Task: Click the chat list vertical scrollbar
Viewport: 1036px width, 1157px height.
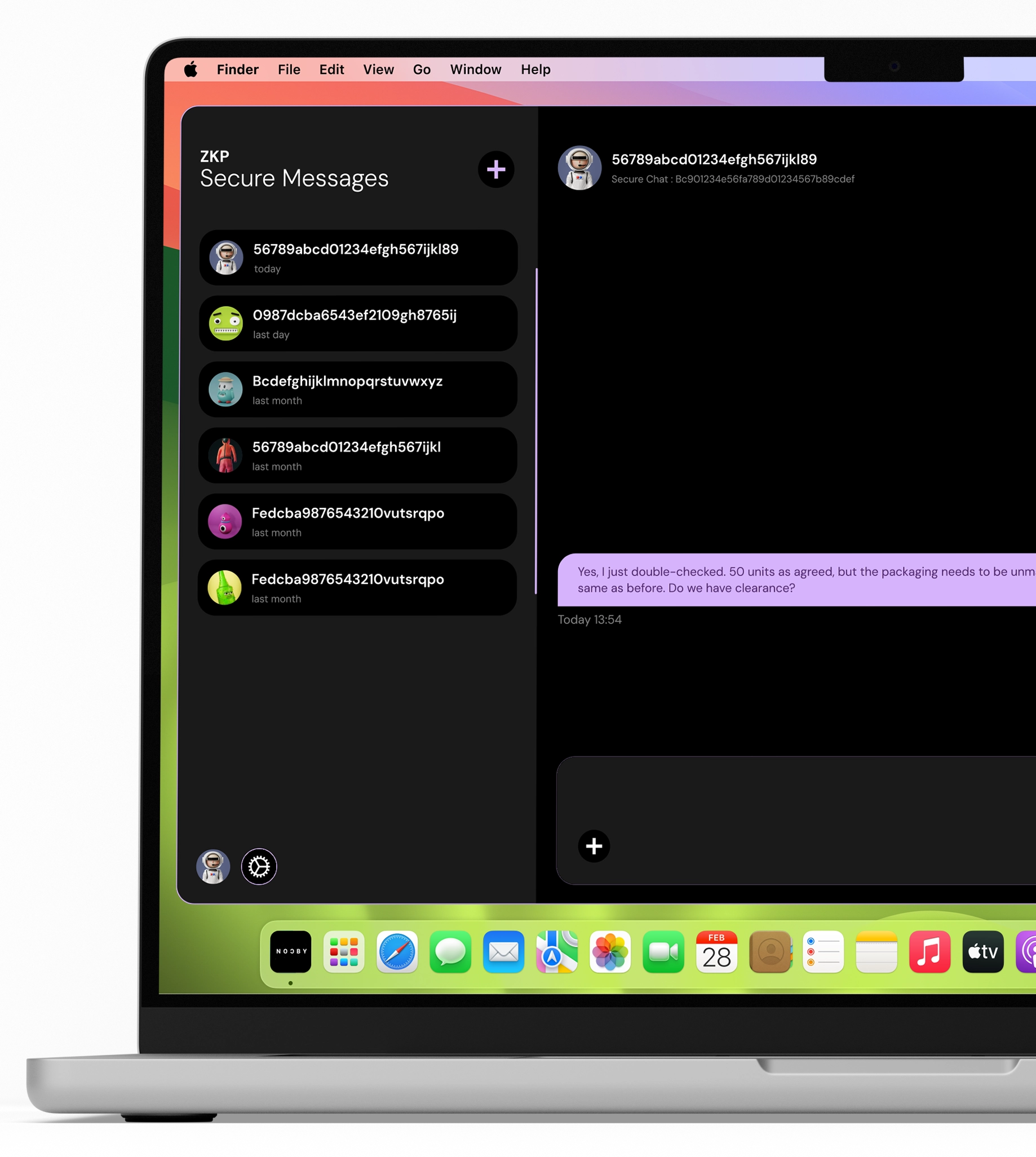Action: 536,431
